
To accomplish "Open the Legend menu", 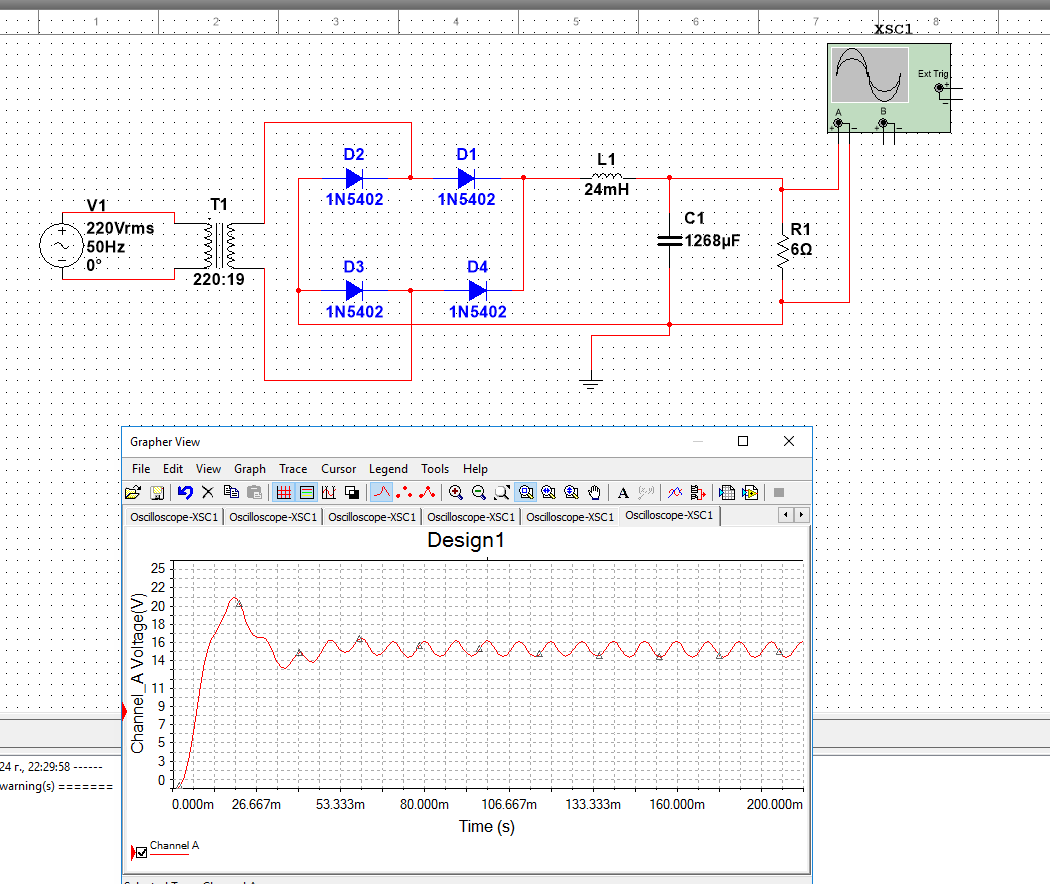I will [388, 469].
